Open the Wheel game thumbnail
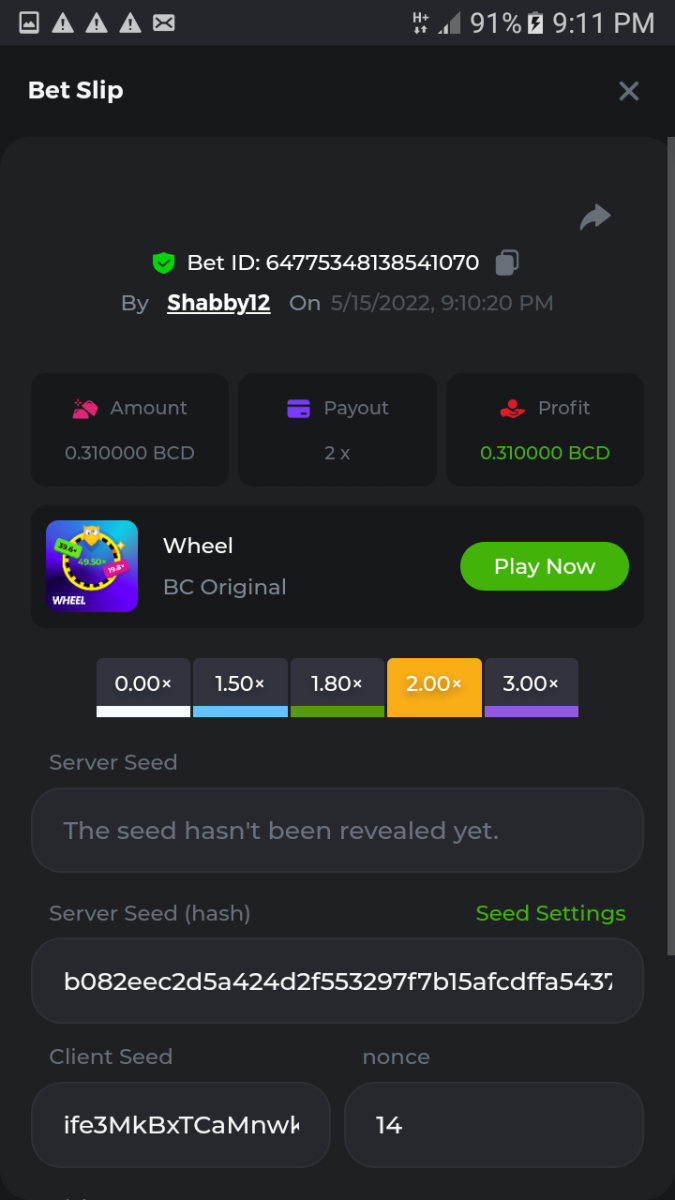This screenshot has width=675, height=1200. [x=92, y=566]
